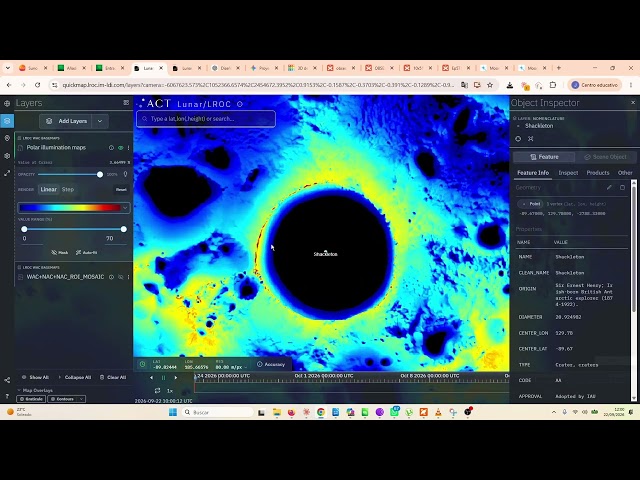
Task: Open the browser tab list chevron
Action: (8, 68)
